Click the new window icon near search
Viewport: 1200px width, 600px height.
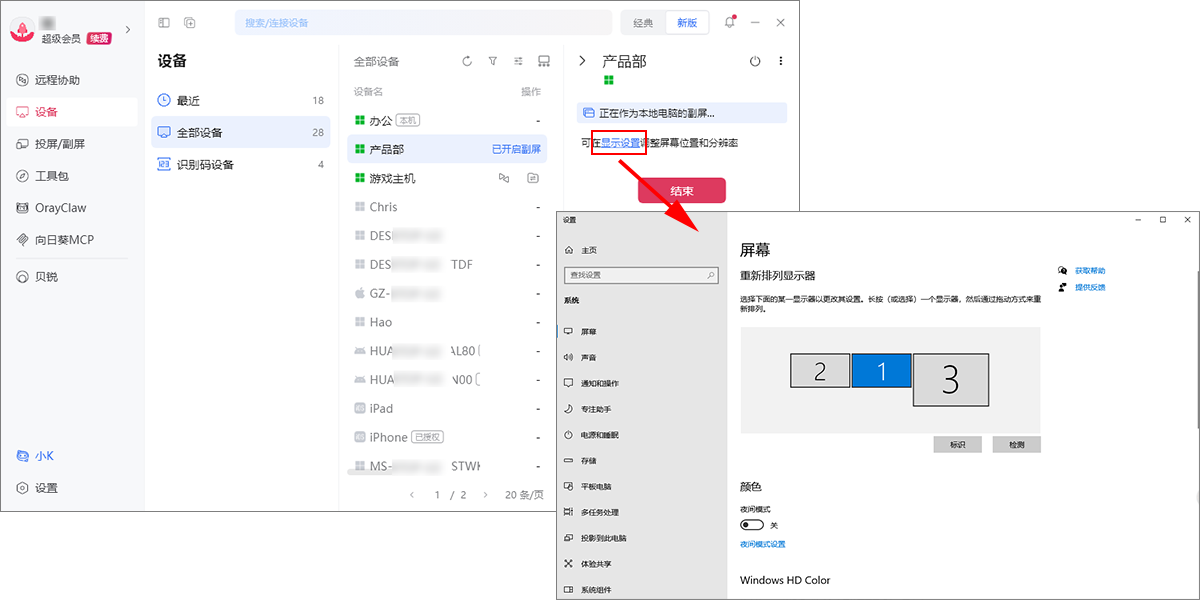190,22
